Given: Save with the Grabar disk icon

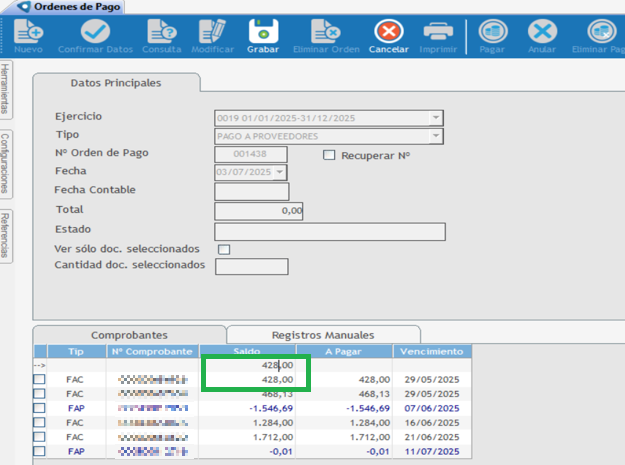Looking at the screenshot, I should 263,34.
